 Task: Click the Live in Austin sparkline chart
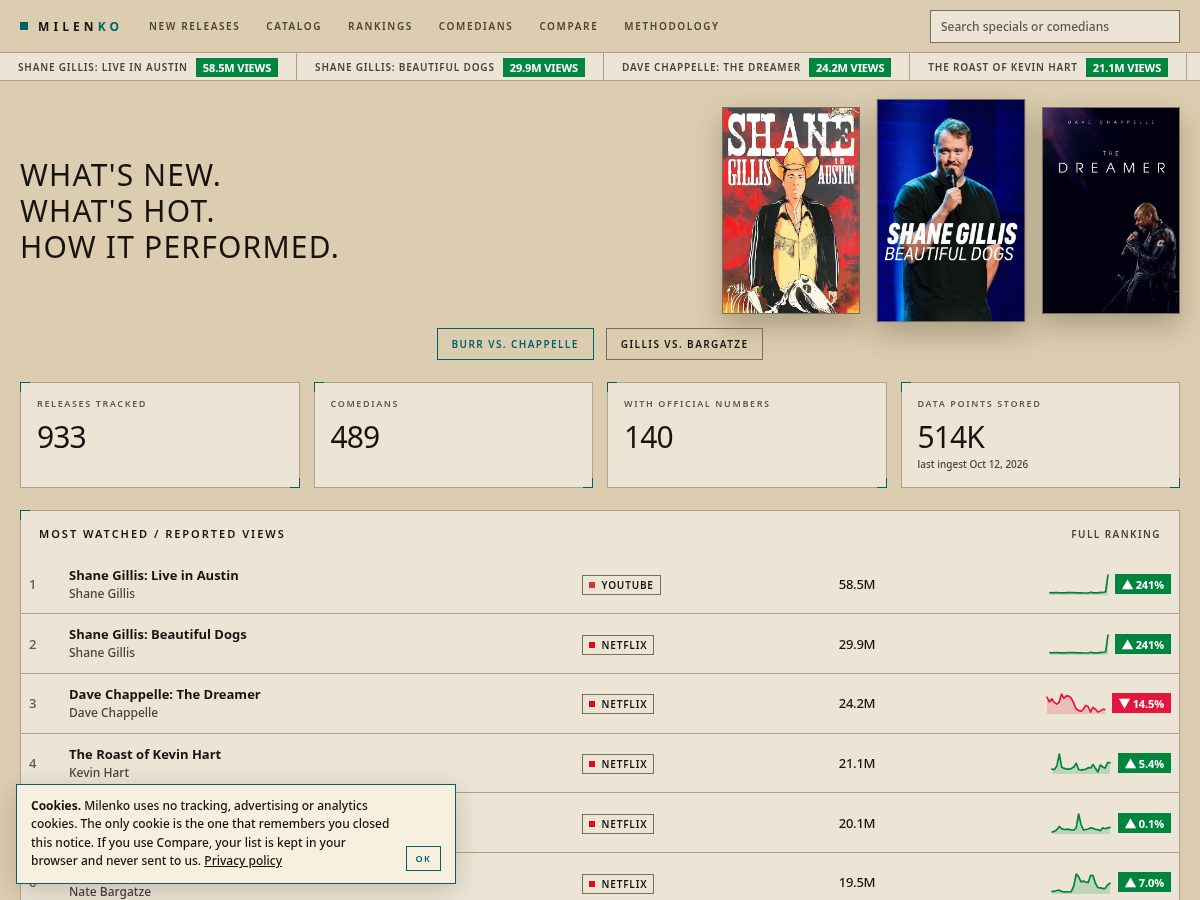pyautogui.click(x=1079, y=584)
